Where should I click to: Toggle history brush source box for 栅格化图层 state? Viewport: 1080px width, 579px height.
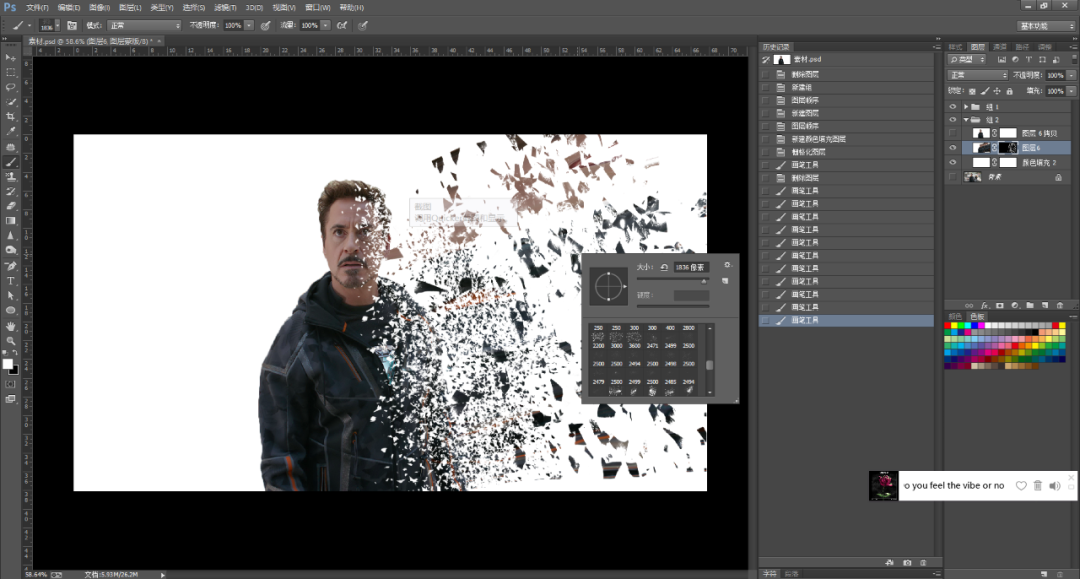pos(765,152)
